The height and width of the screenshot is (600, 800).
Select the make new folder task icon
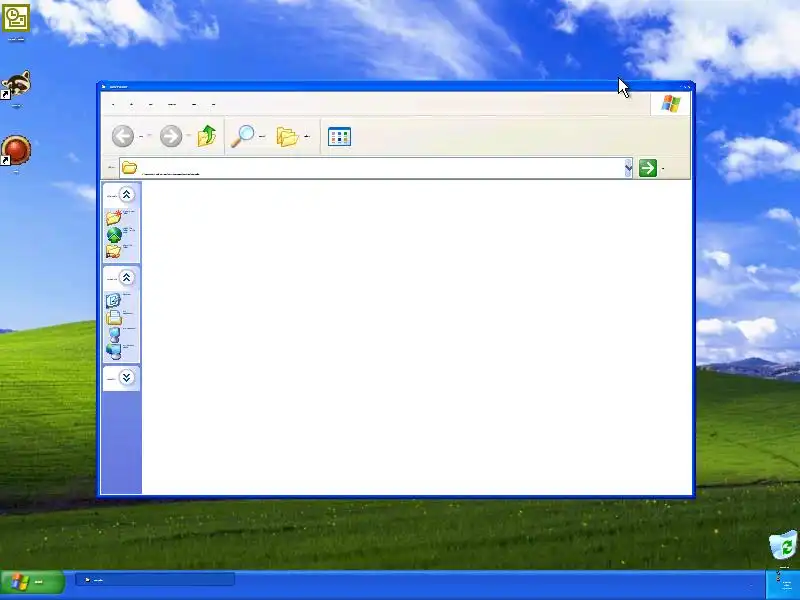(x=114, y=217)
